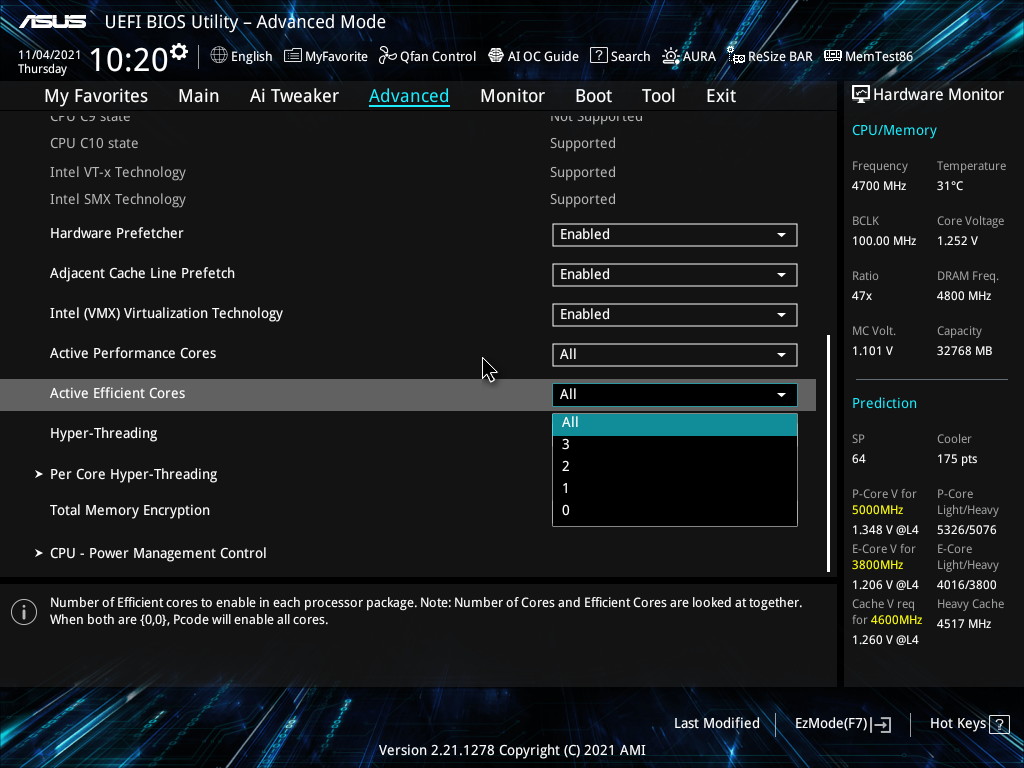Viewport: 1024px width, 768px height.
Task: Select 2 efficient cores option
Action: pyautogui.click(x=675, y=467)
